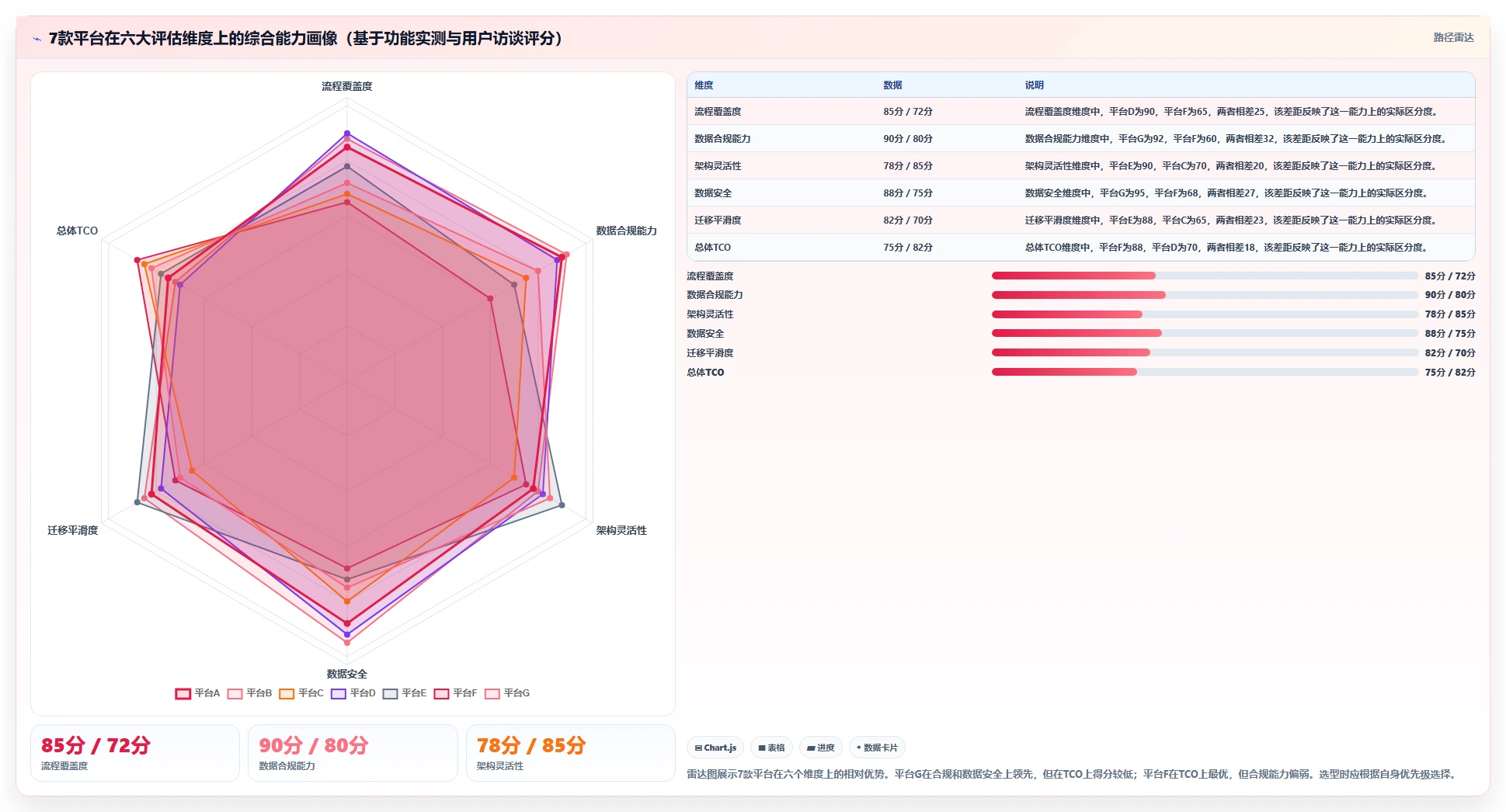This screenshot has width=1506, height=812.
Task: Click the 总体TCO progress bar
Action: [x=1205, y=372]
